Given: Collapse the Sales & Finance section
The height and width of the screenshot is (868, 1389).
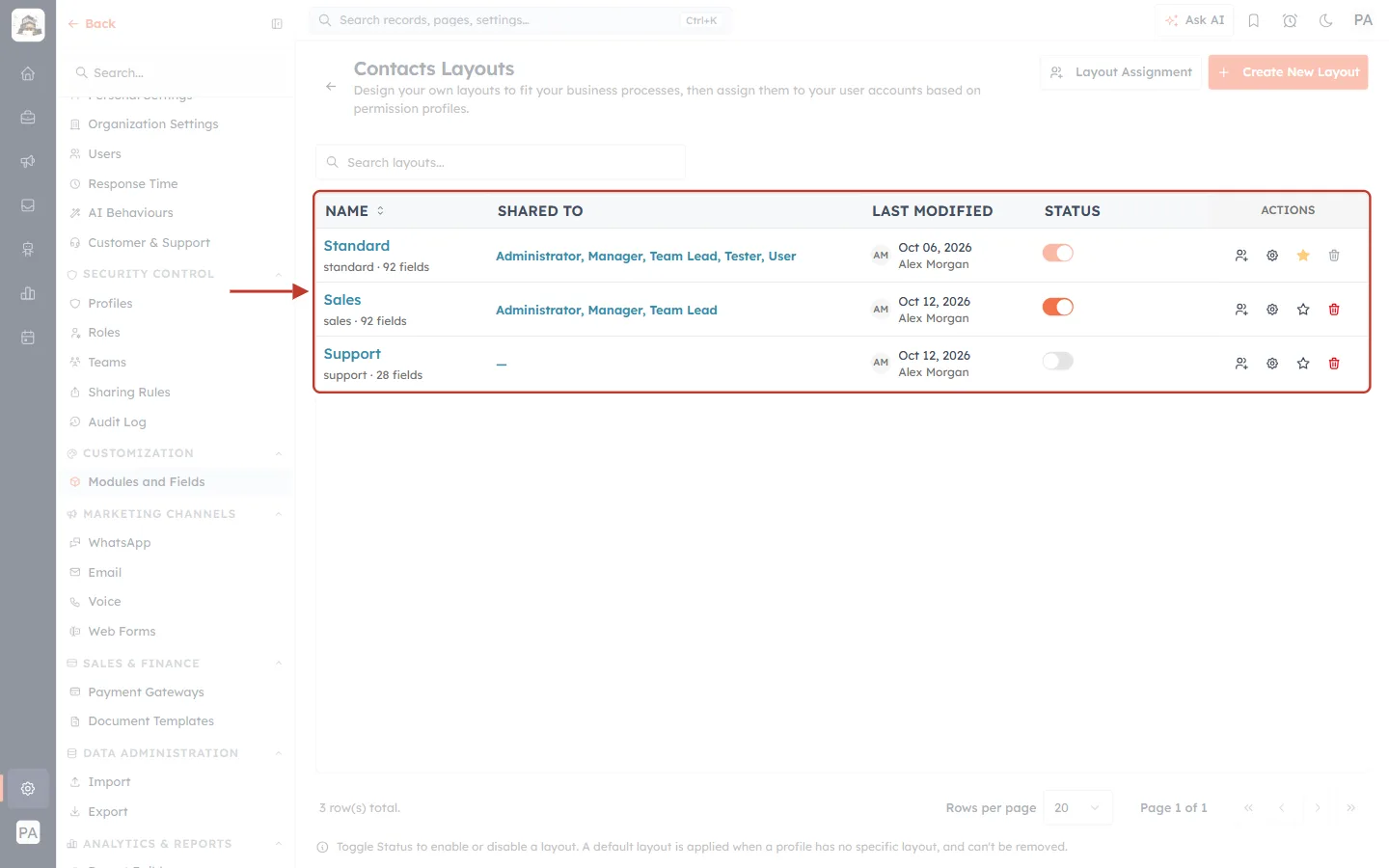Looking at the screenshot, I should tap(279, 664).
